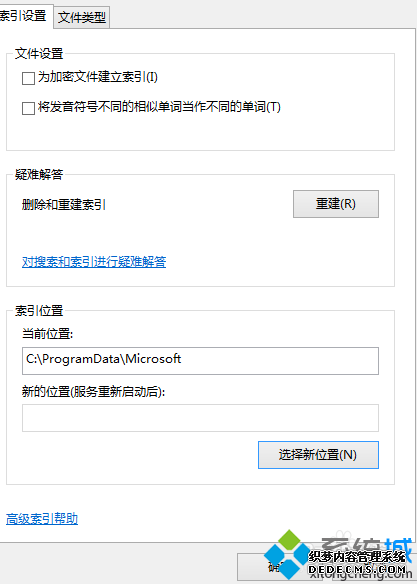Image resolution: width=417 pixels, height=584 pixels.
Task: Click the 删除和重建索引 label
Action: pos(64,205)
